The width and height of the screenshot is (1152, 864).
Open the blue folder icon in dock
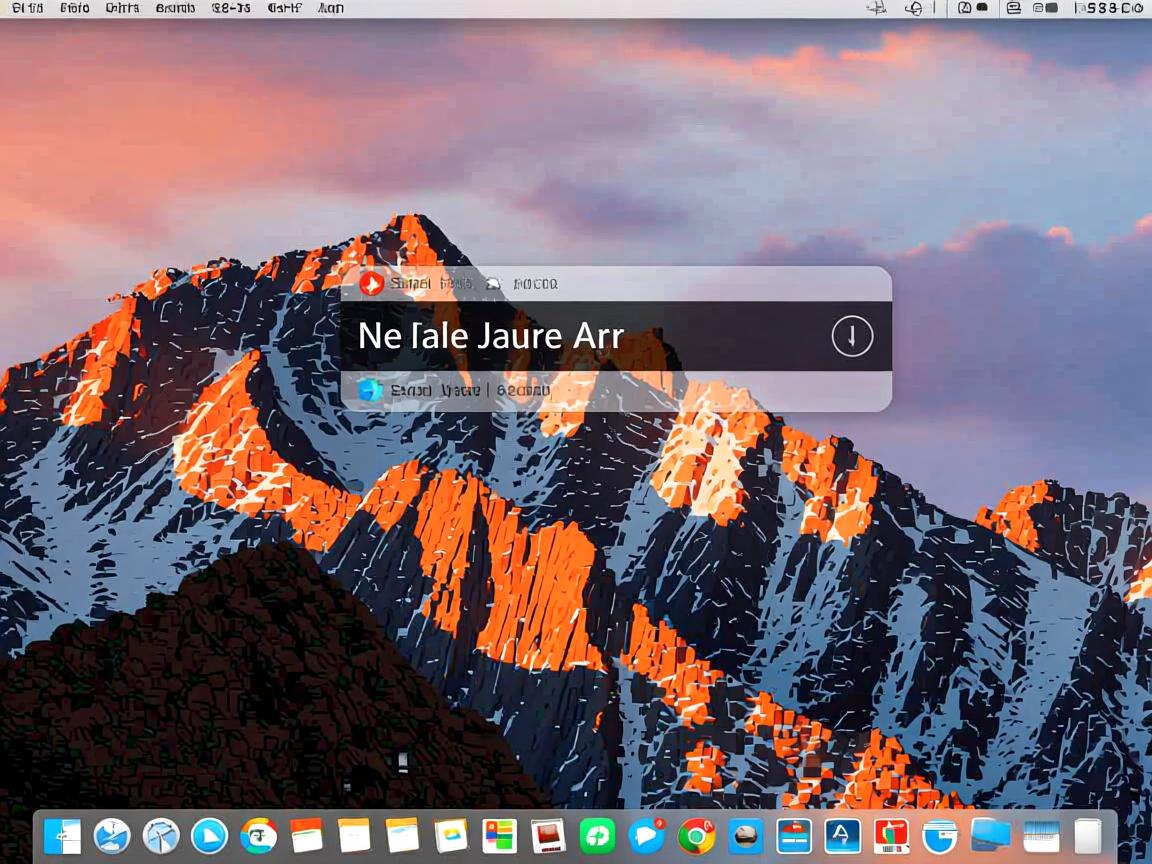(990, 836)
